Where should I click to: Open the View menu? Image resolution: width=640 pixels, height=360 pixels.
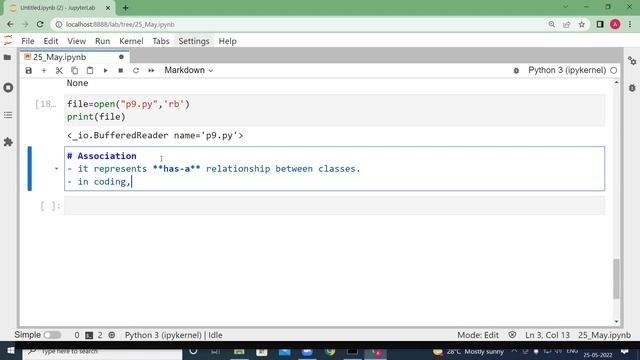(x=76, y=41)
